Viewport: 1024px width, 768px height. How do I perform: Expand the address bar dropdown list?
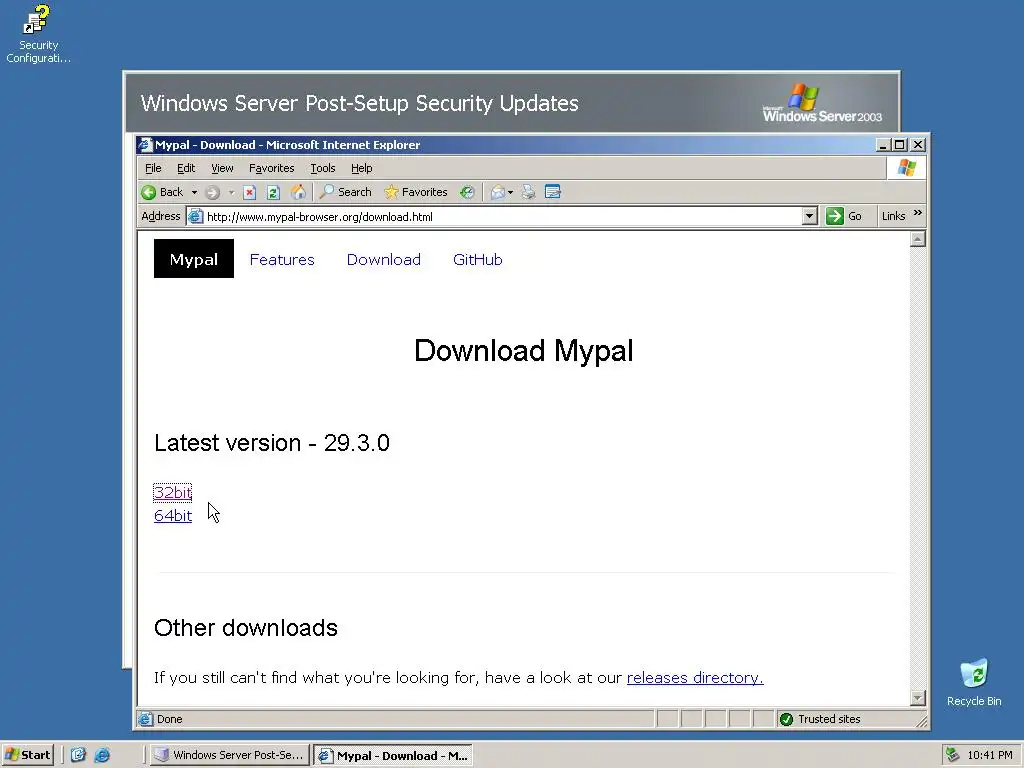pyautogui.click(x=809, y=216)
